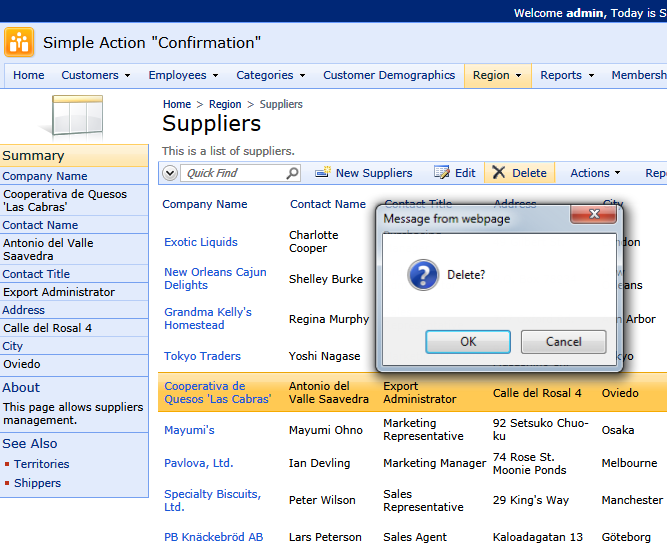Click the Region breadcrumb link

click(225, 104)
